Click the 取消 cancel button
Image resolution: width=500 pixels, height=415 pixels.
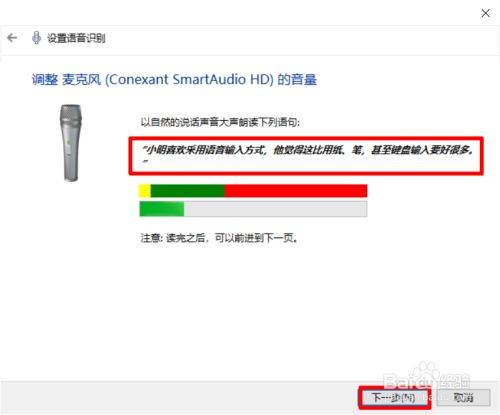pos(463,397)
